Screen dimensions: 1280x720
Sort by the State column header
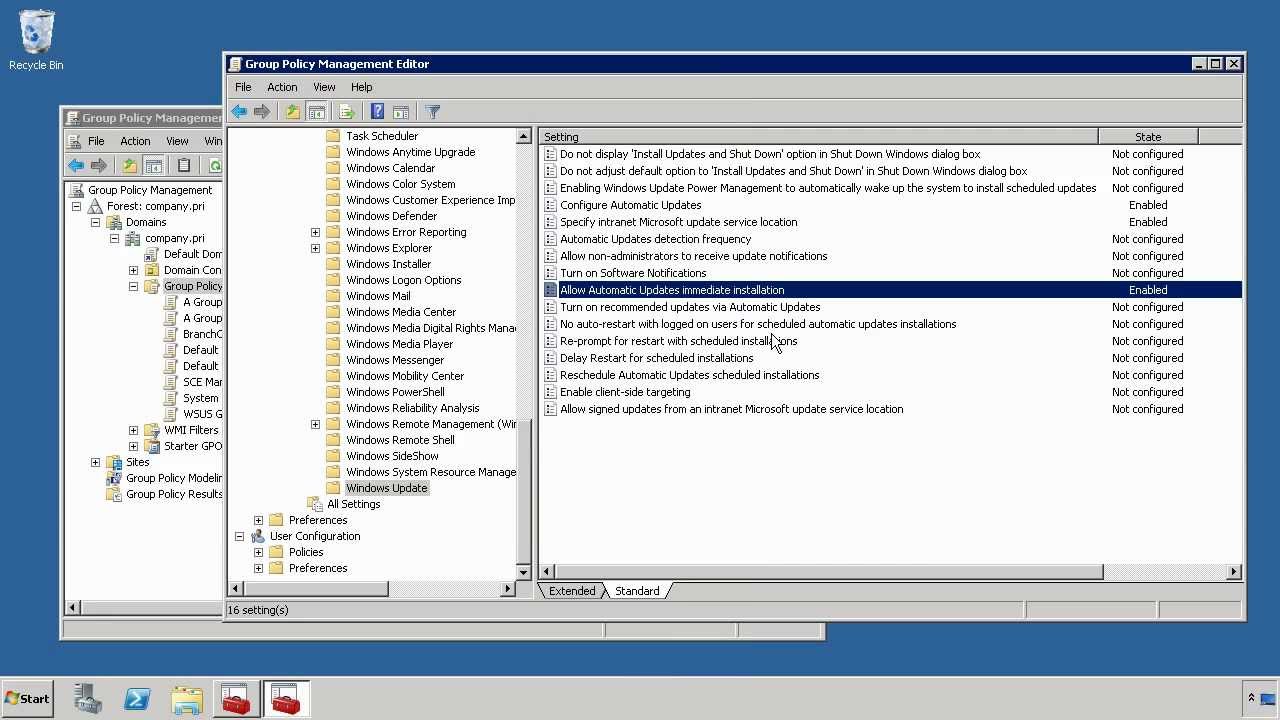[1148, 137]
